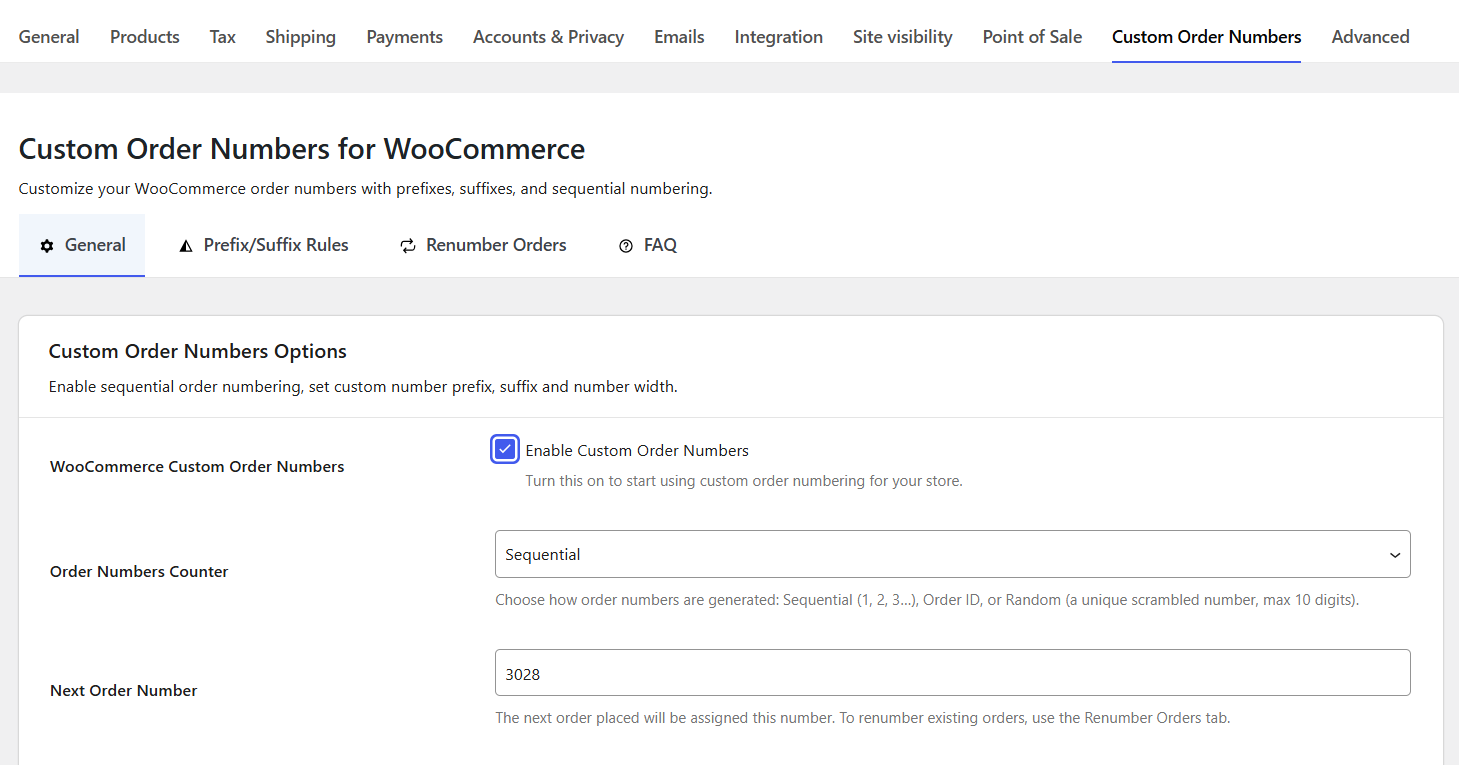Click the Order Numbers Counter label
The width and height of the screenshot is (1459, 765).
139,571
